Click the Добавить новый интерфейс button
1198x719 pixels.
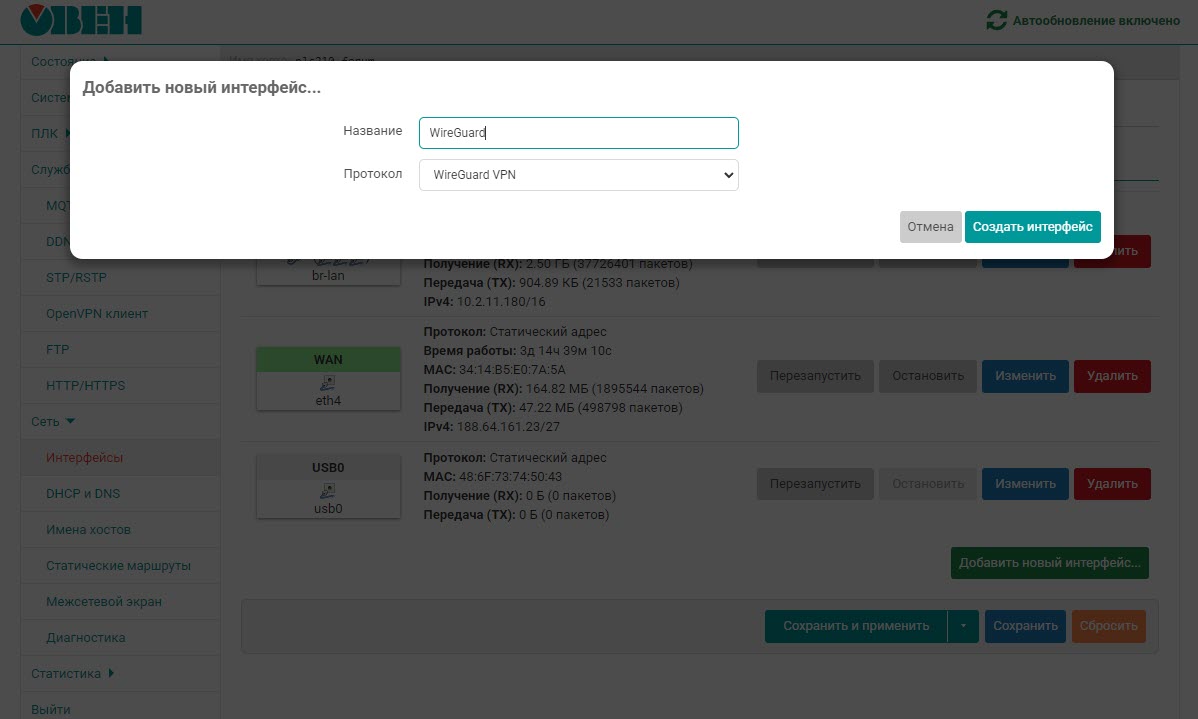pos(1049,563)
